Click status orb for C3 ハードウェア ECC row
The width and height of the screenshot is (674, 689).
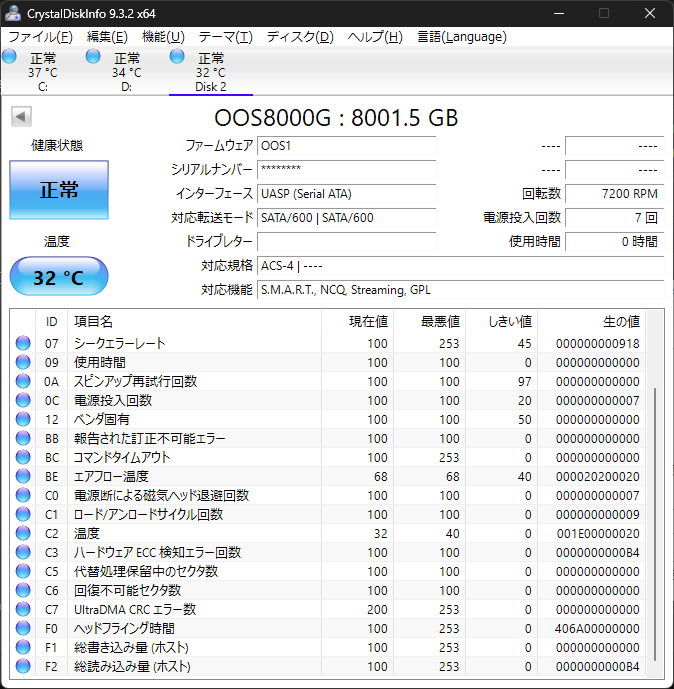click(23, 552)
